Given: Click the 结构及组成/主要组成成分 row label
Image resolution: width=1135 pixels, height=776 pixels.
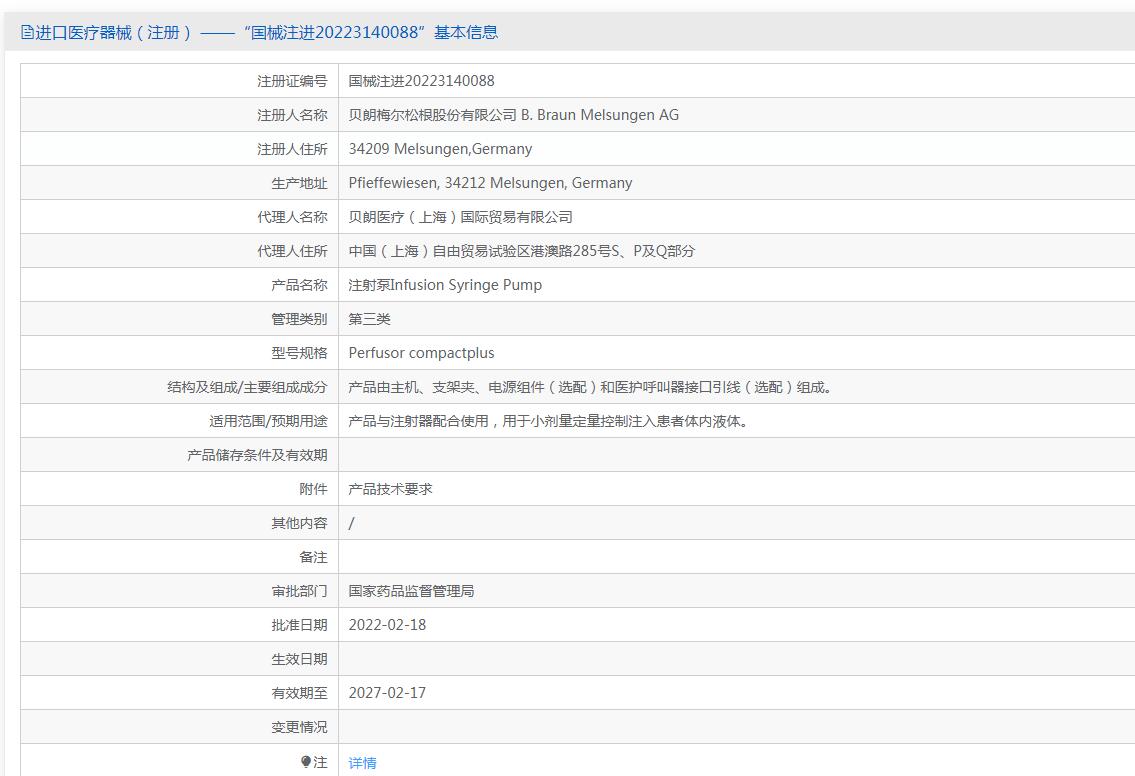Looking at the screenshot, I should click(247, 387).
